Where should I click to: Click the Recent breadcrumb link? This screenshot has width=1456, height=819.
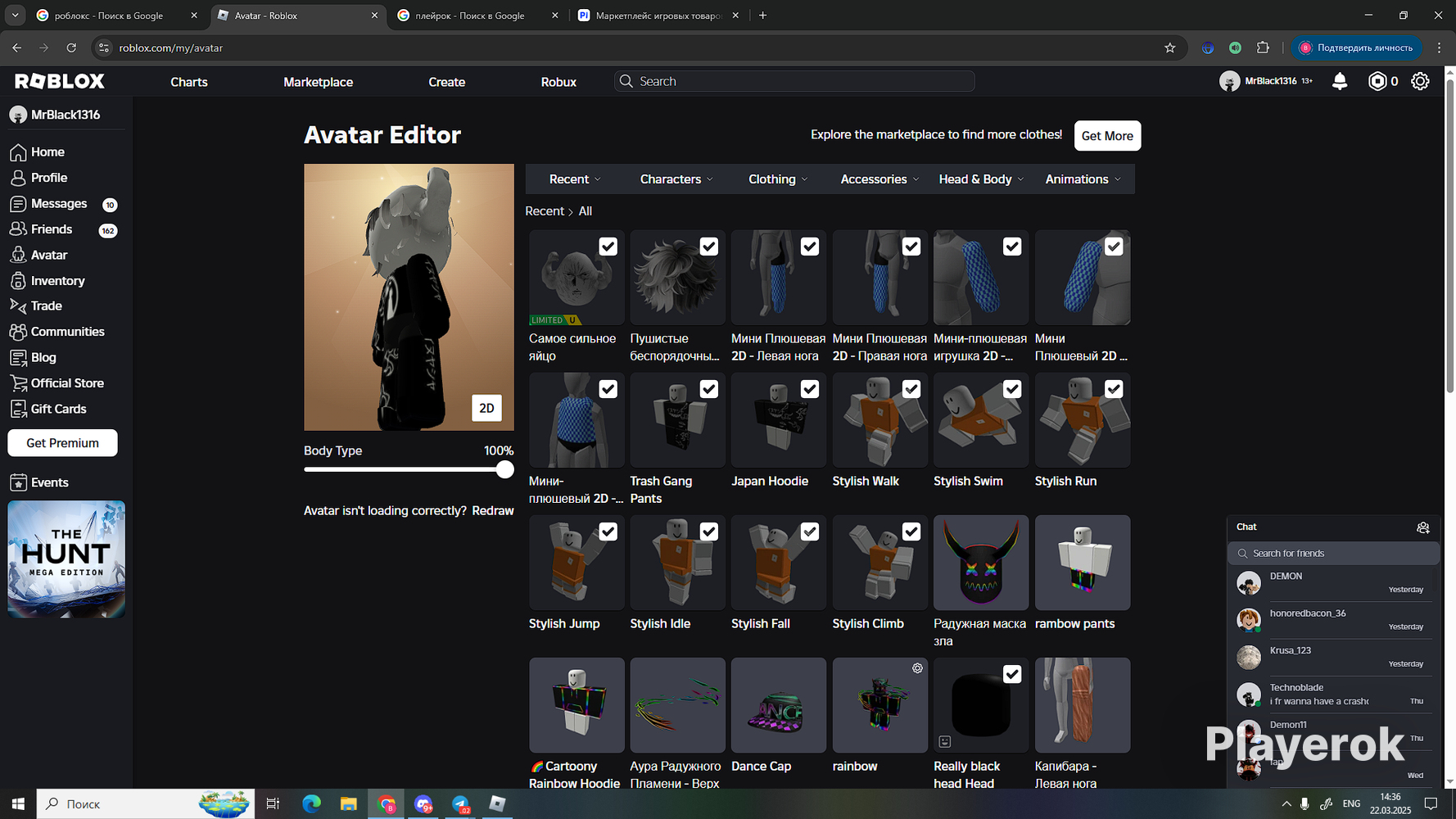pos(545,211)
